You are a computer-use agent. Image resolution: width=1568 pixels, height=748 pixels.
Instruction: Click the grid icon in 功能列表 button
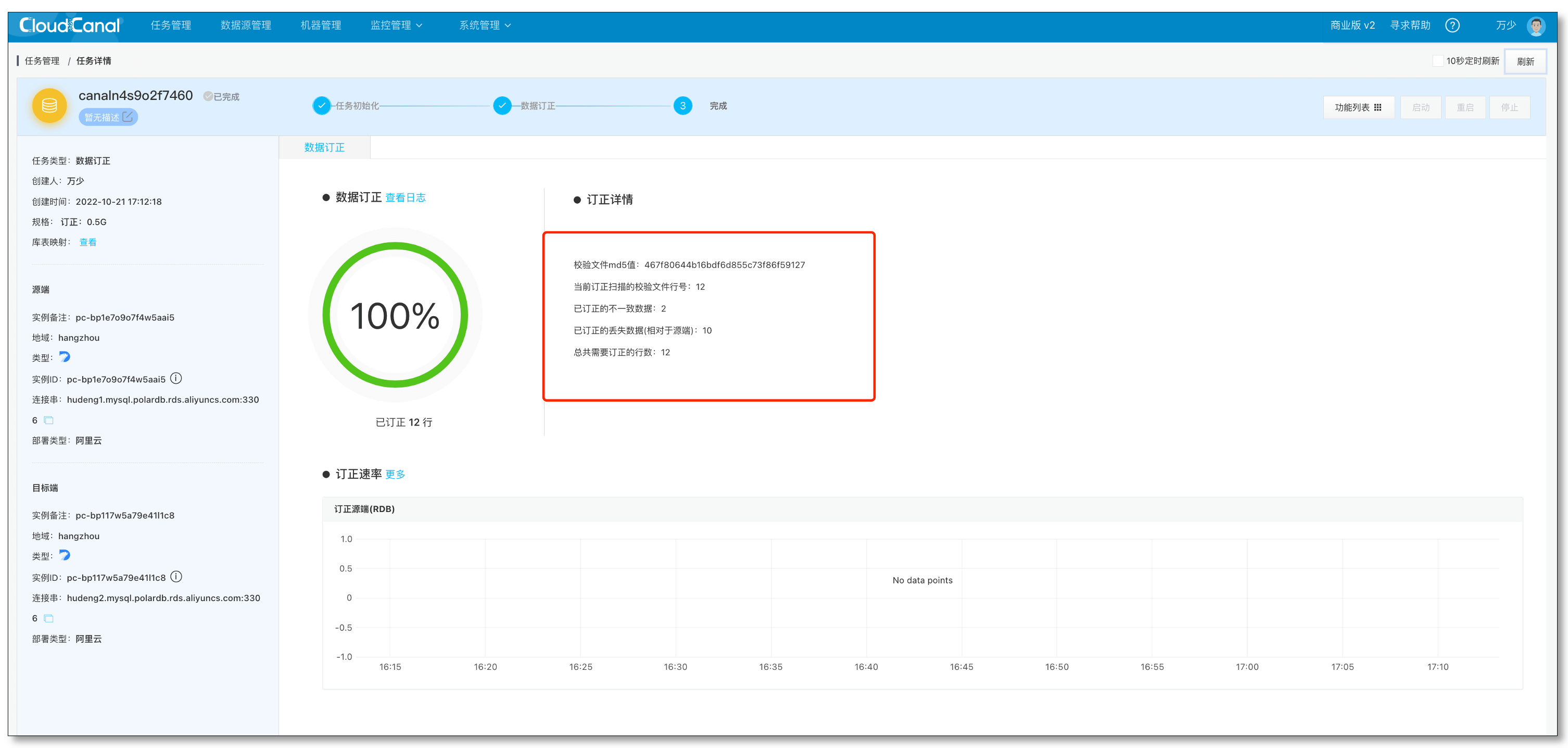pos(1377,107)
